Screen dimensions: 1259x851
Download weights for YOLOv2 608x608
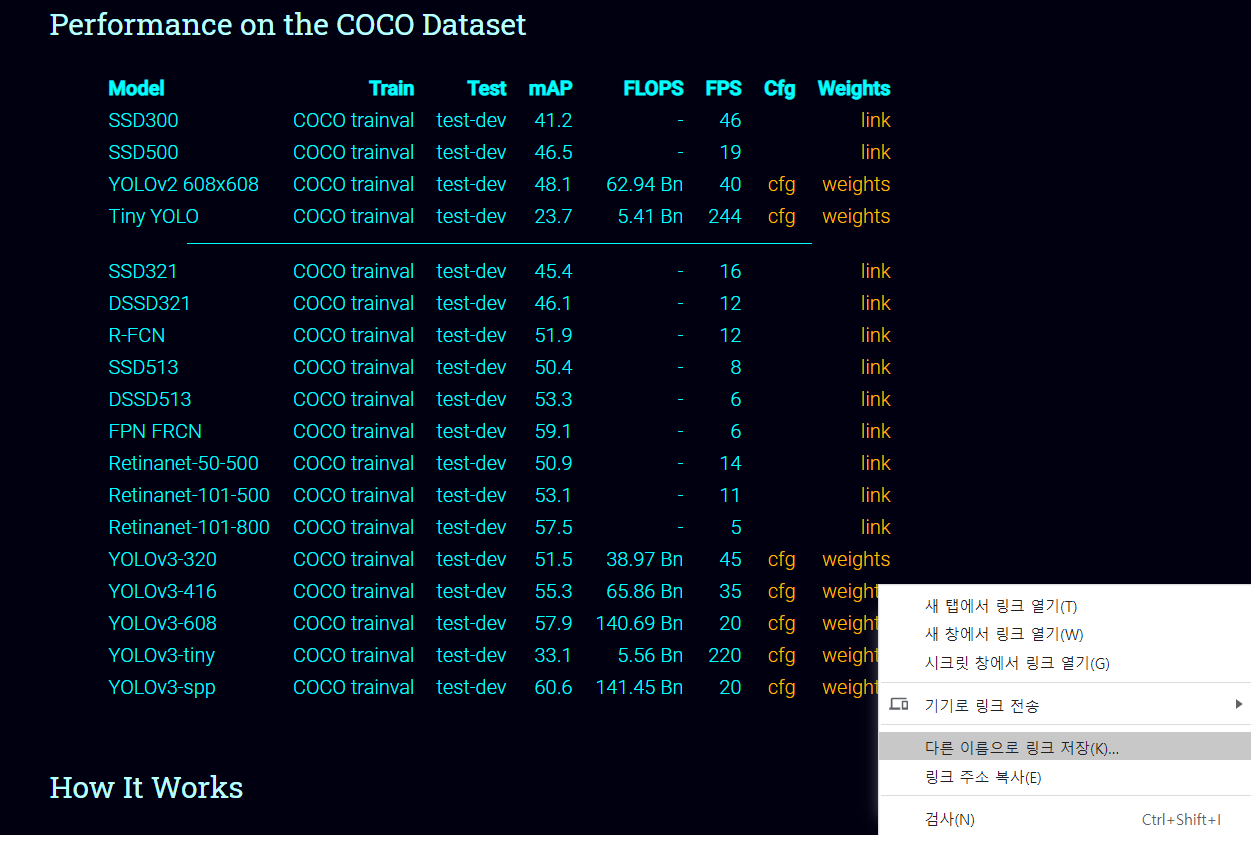(856, 184)
